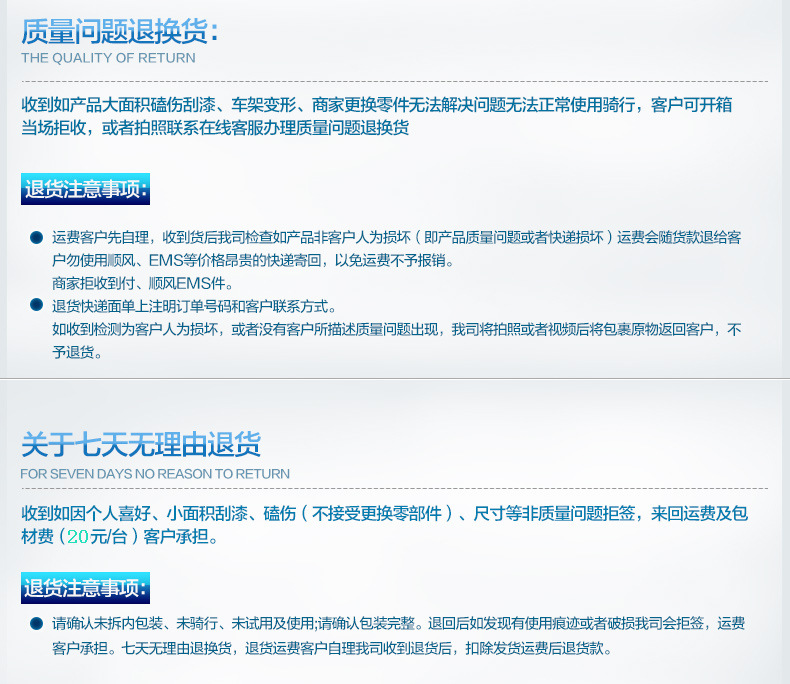This screenshot has height=684, width=790.
Task: Click the bullet dot before 请确认未拆内包装
Action: click(x=36, y=624)
